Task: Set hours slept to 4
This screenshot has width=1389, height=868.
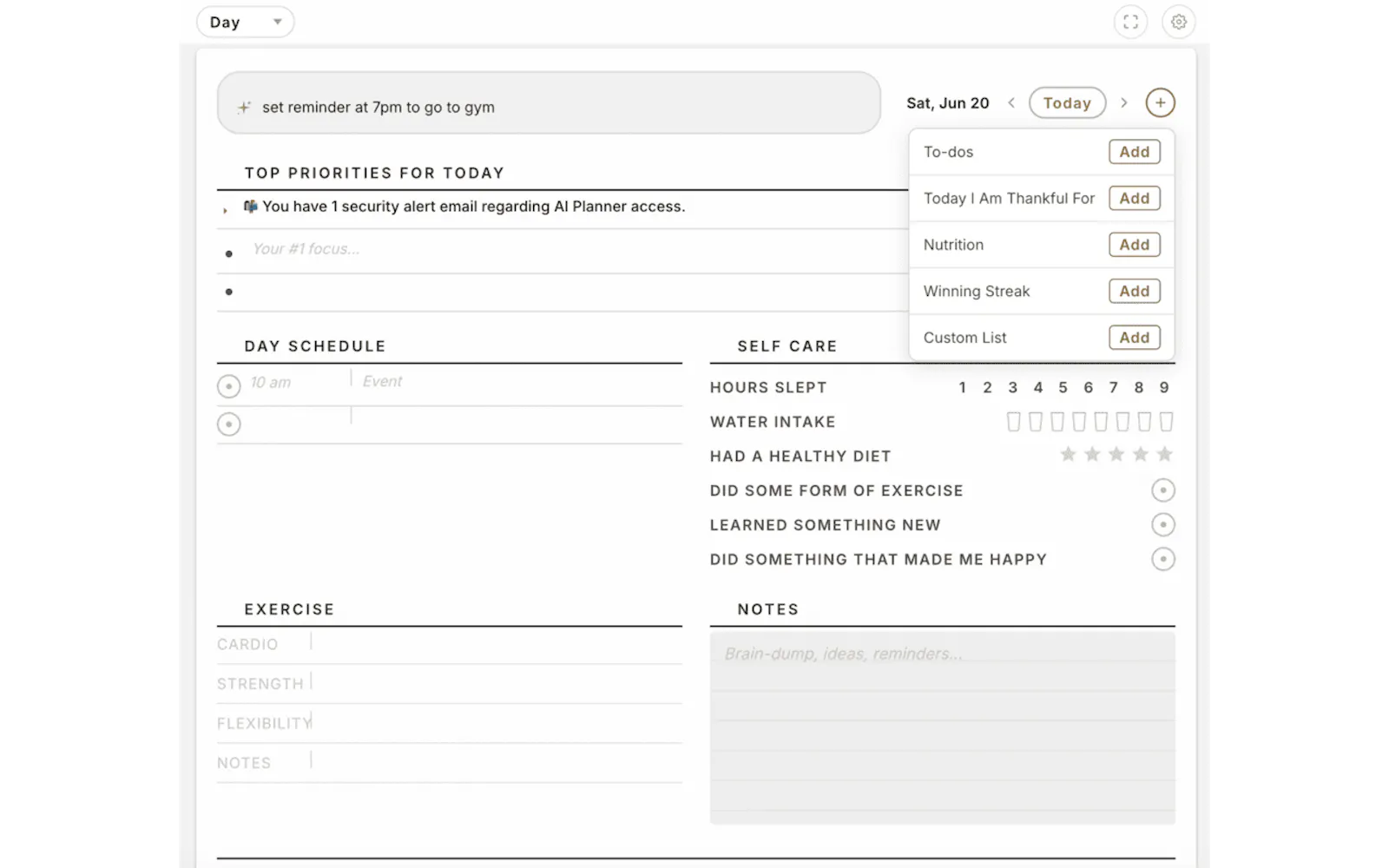Action: (1037, 387)
